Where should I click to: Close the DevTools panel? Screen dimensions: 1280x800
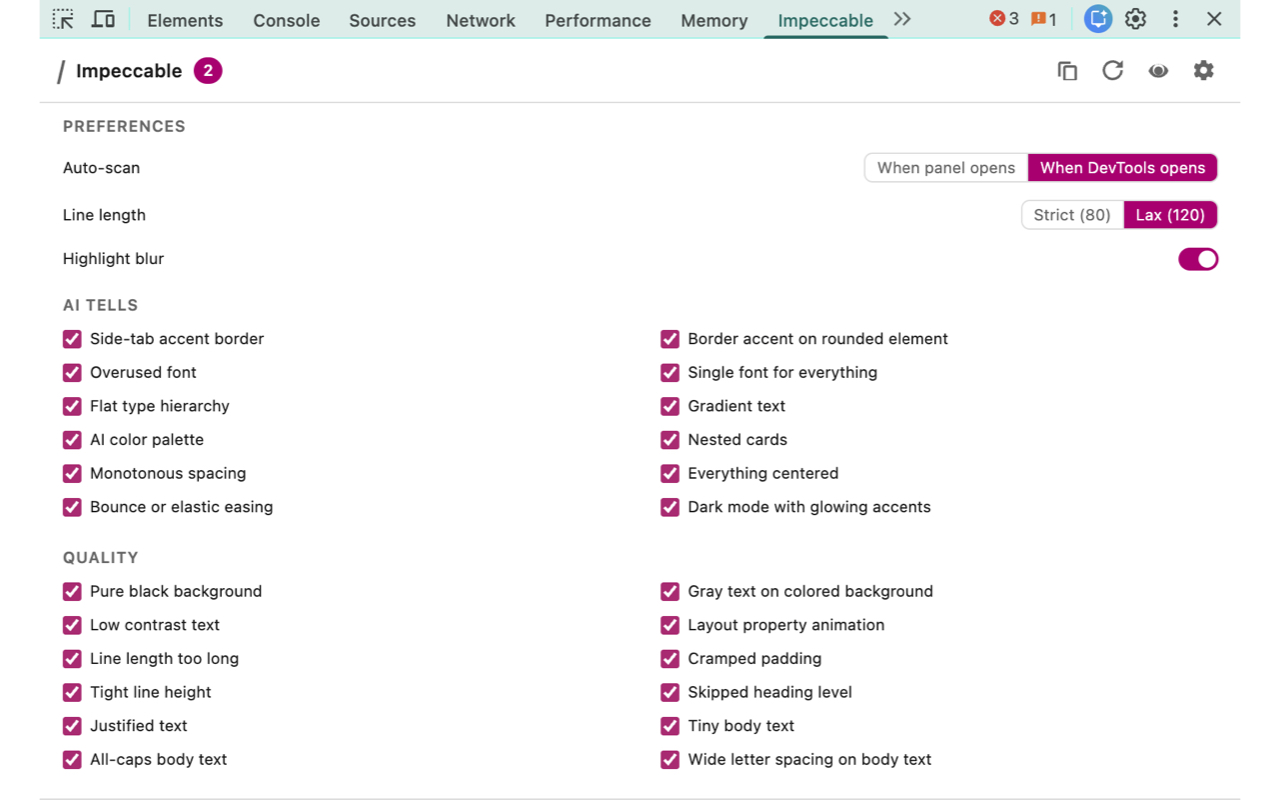(1214, 19)
